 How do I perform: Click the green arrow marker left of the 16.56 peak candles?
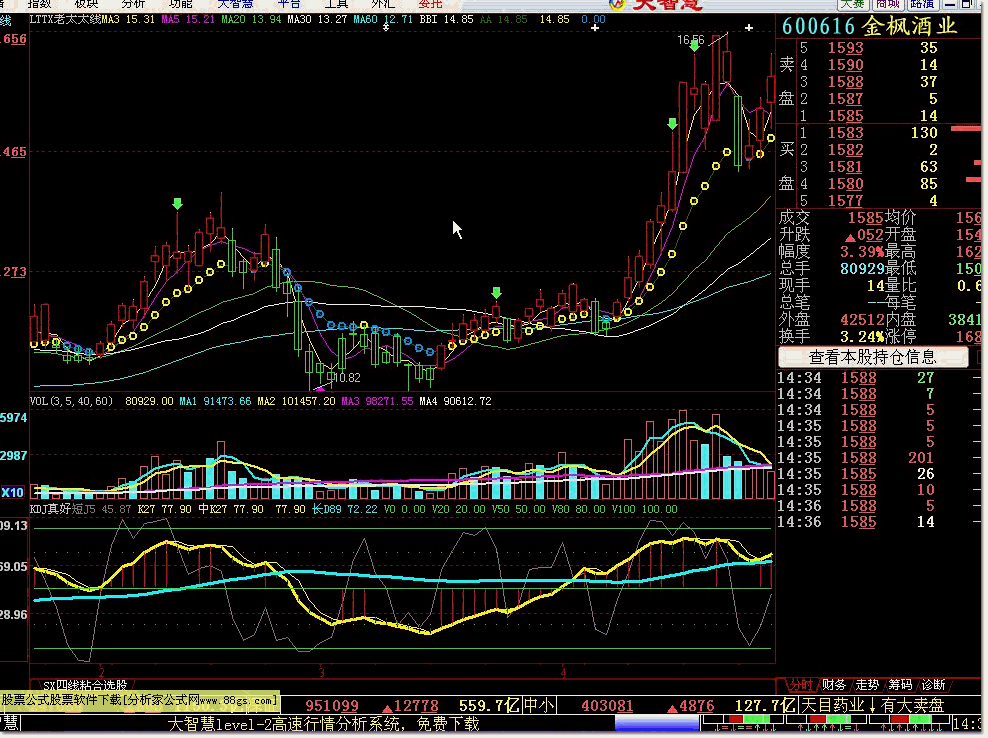672,124
